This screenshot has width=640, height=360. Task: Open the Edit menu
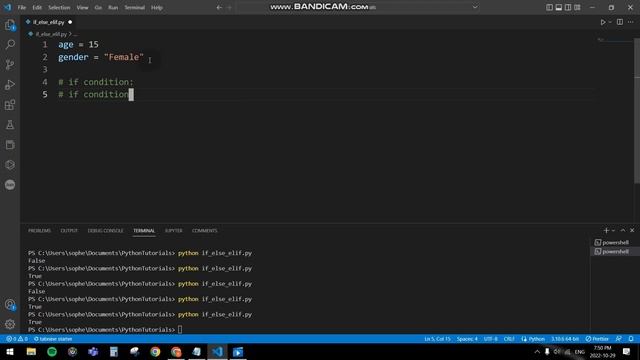tap(37, 7)
